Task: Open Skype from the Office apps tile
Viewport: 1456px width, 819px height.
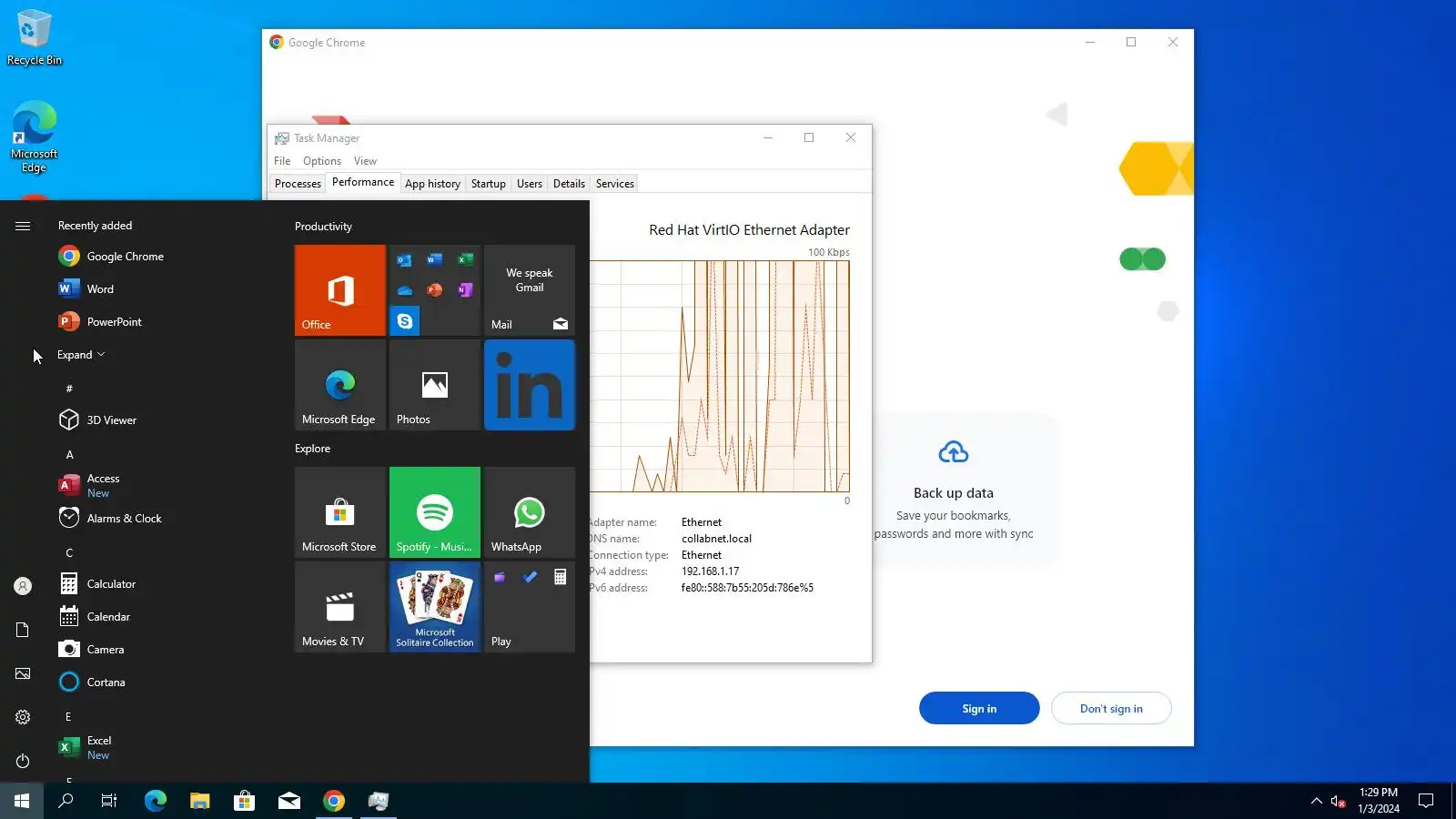Action: click(405, 321)
